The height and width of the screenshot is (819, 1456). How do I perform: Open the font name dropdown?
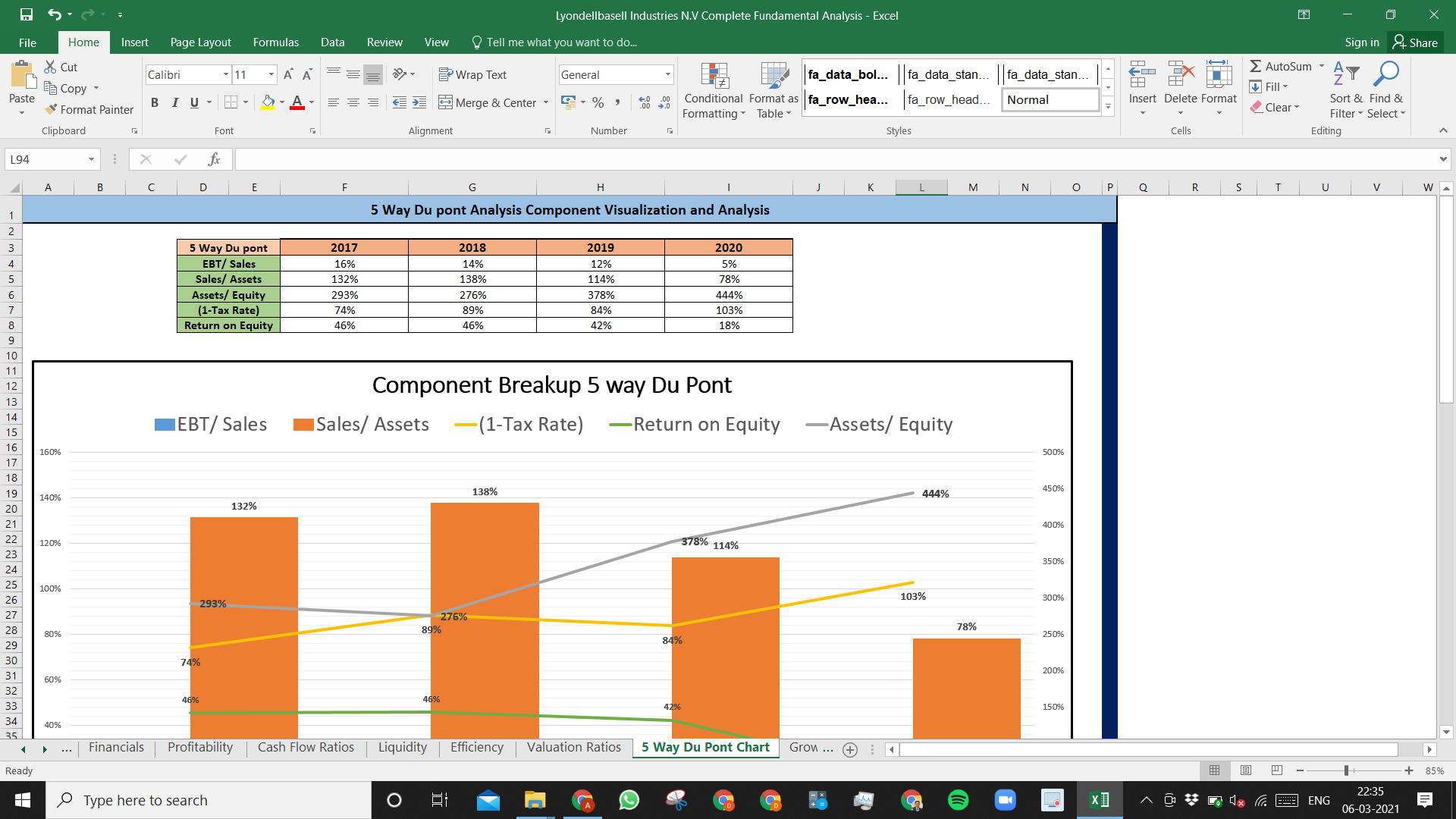tap(226, 74)
